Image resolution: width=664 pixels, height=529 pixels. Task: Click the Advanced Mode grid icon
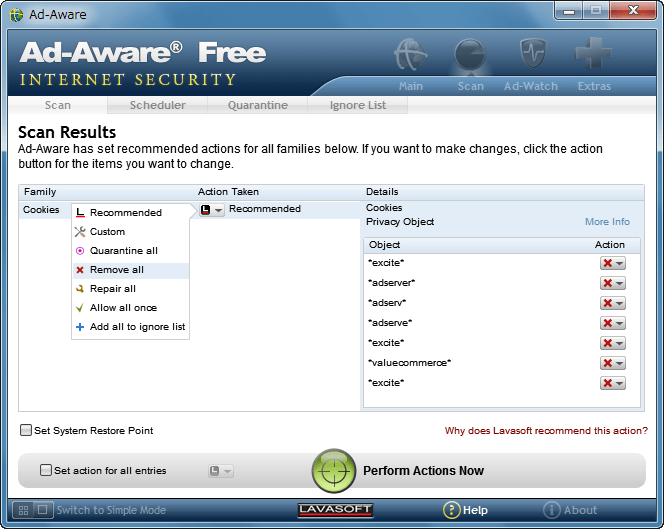[23, 510]
